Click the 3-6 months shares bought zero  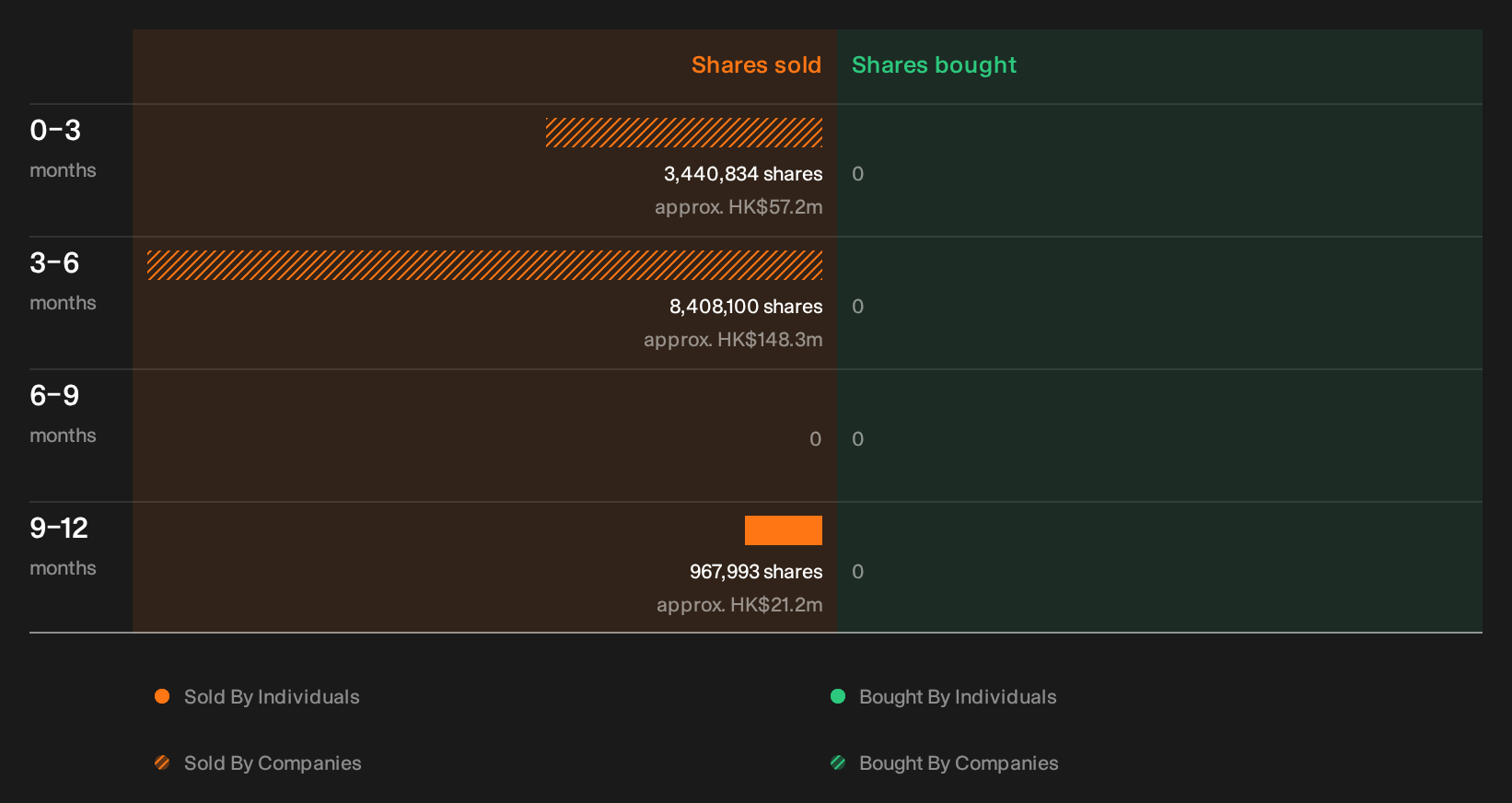pos(857,307)
